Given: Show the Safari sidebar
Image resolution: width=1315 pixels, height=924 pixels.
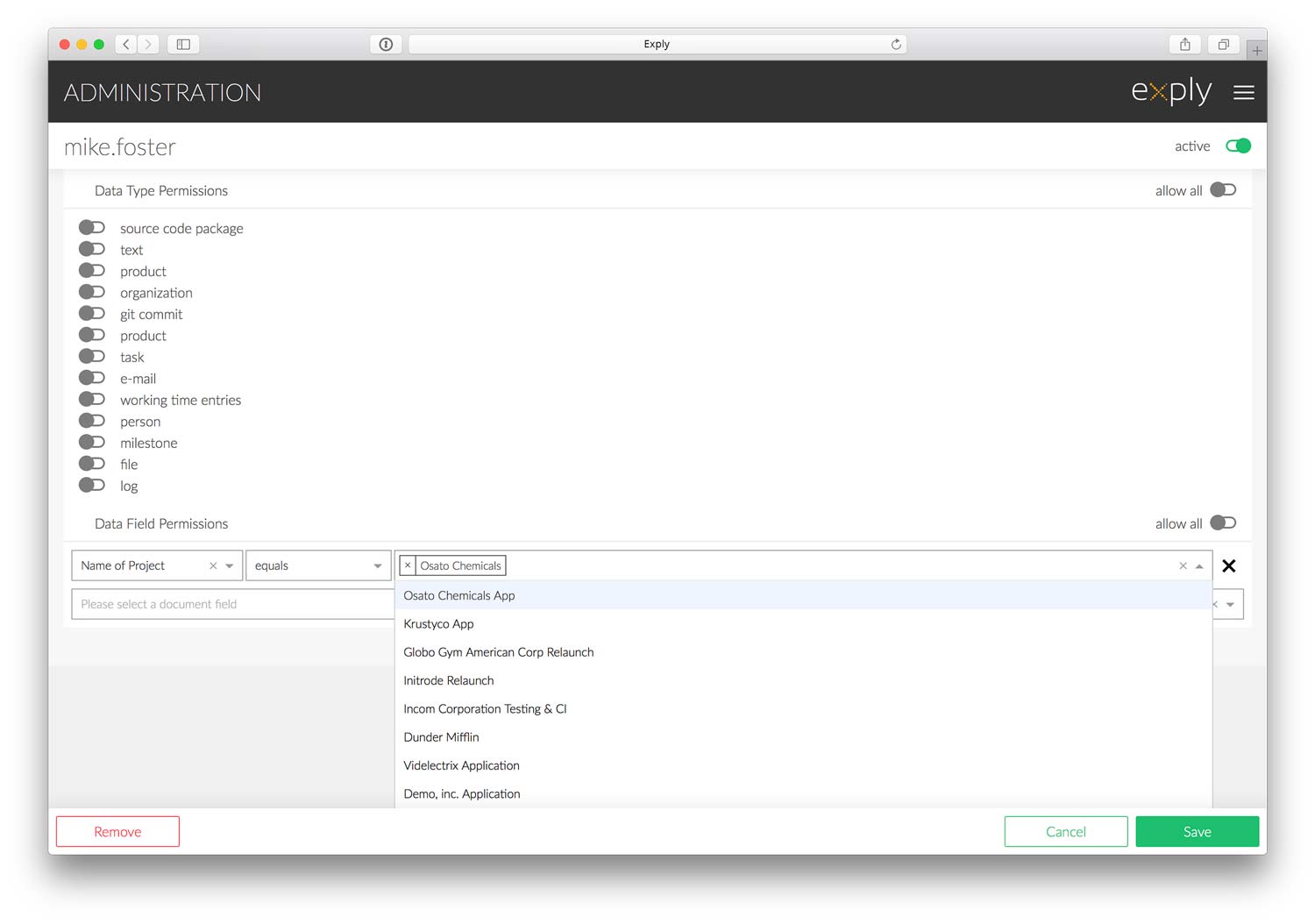Looking at the screenshot, I should [x=183, y=44].
